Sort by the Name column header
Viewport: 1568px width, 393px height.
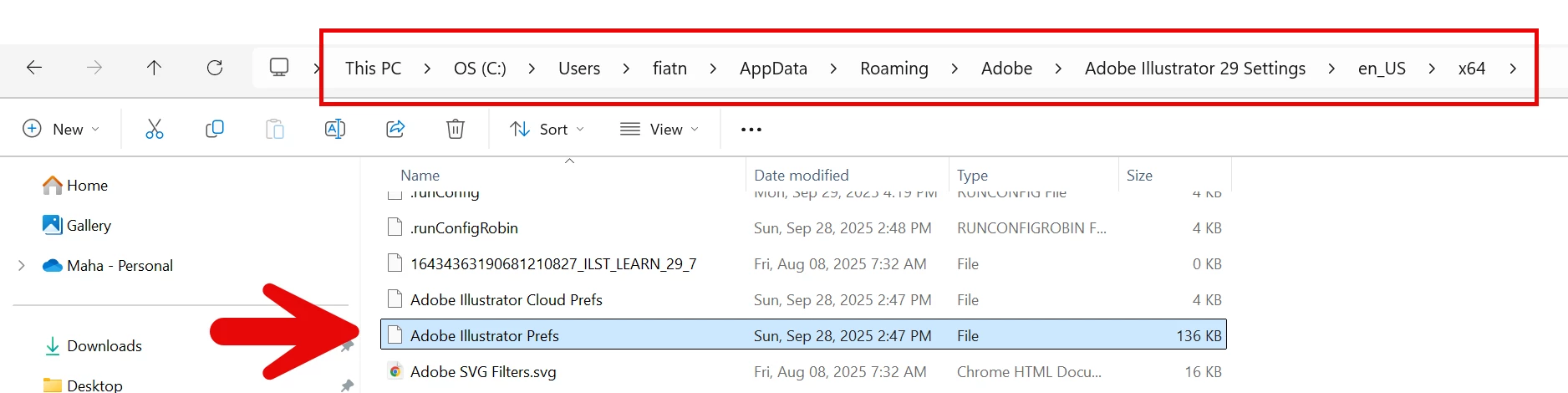(x=420, y=176)
